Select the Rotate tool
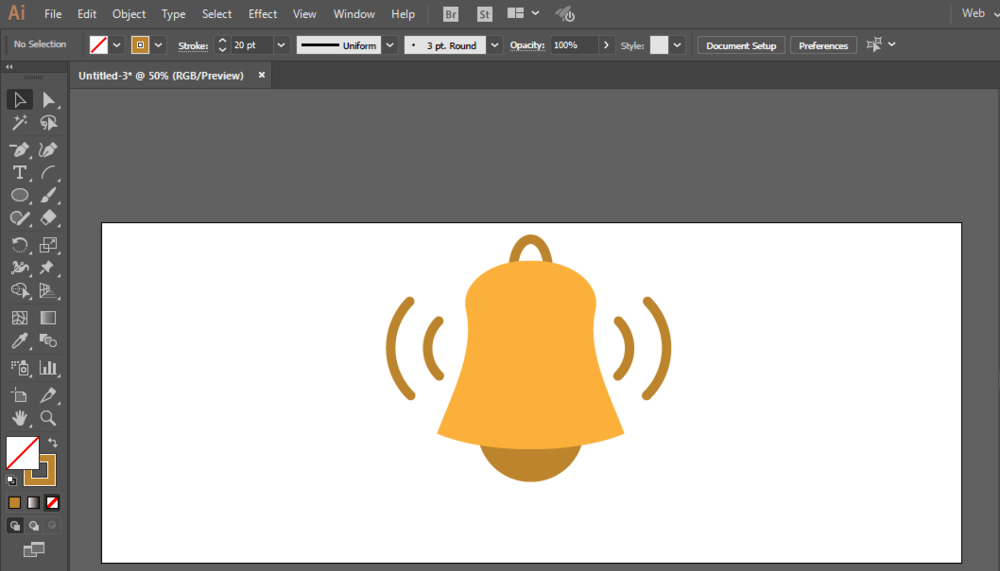 coord(19,245)
